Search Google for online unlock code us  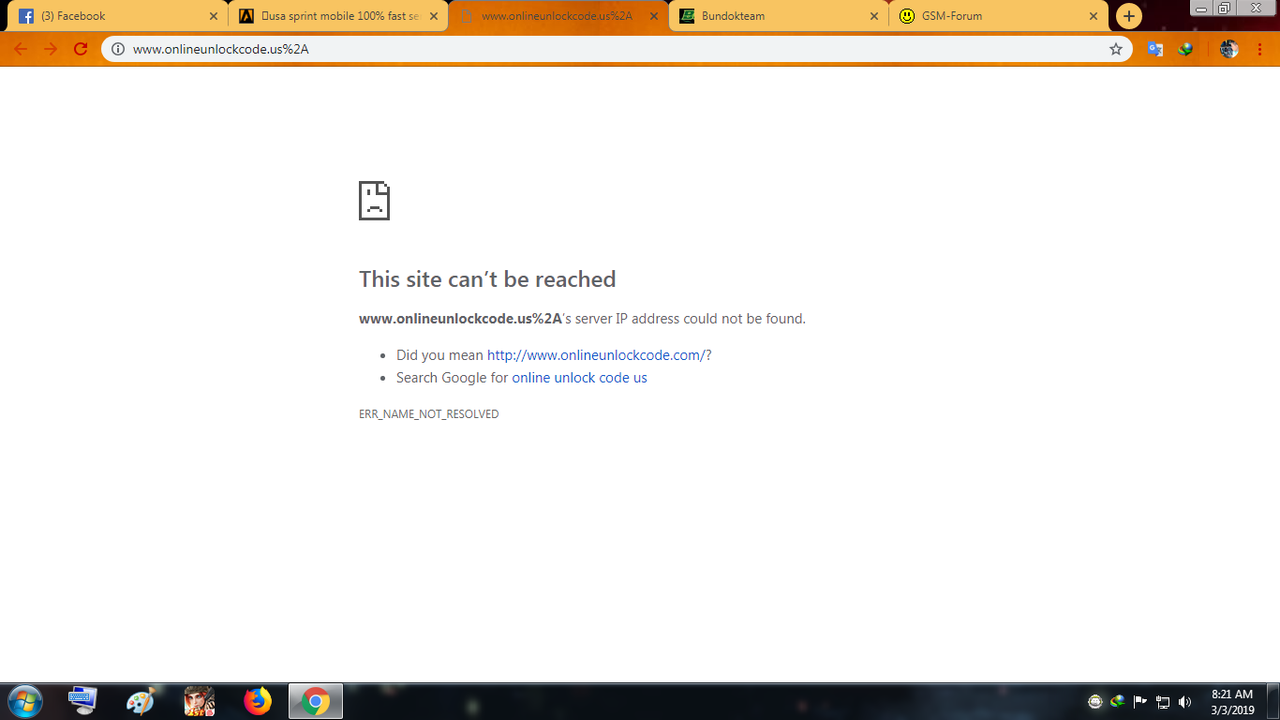tap(579, 378)
